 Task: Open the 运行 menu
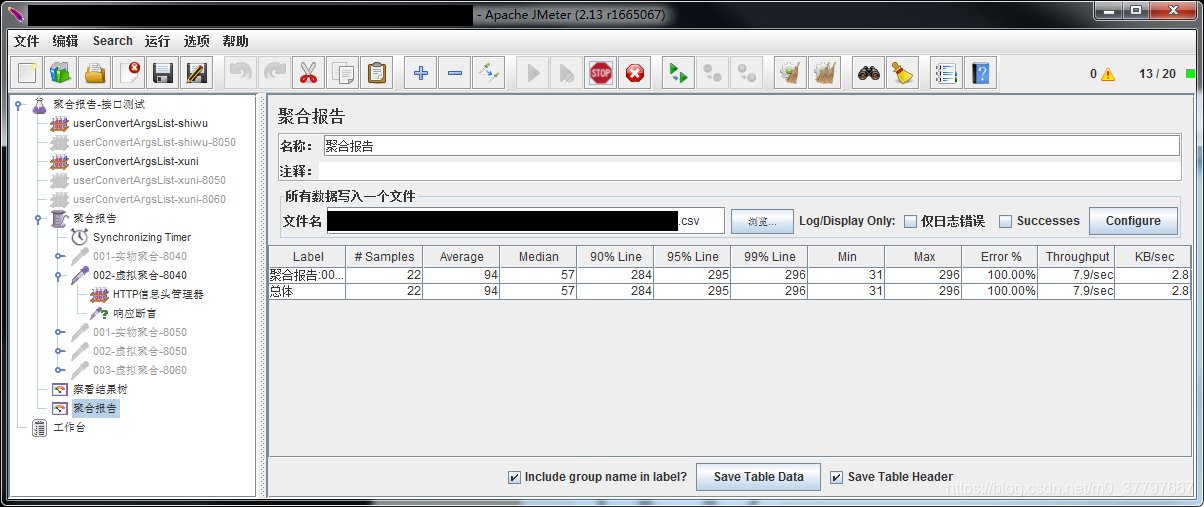tap(157, 41)
